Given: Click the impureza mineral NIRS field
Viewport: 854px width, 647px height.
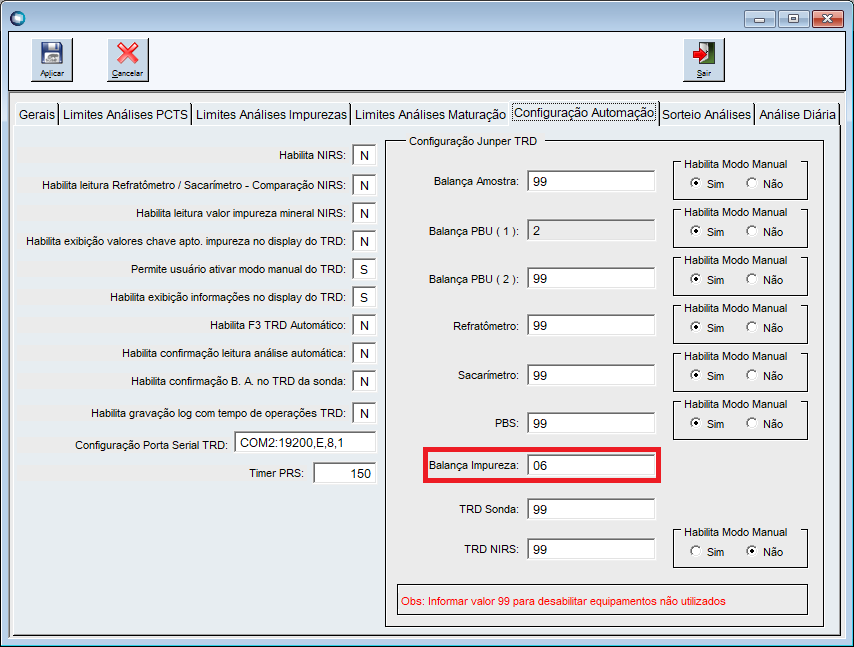Looking at the screenshot, I should [364, 213].
